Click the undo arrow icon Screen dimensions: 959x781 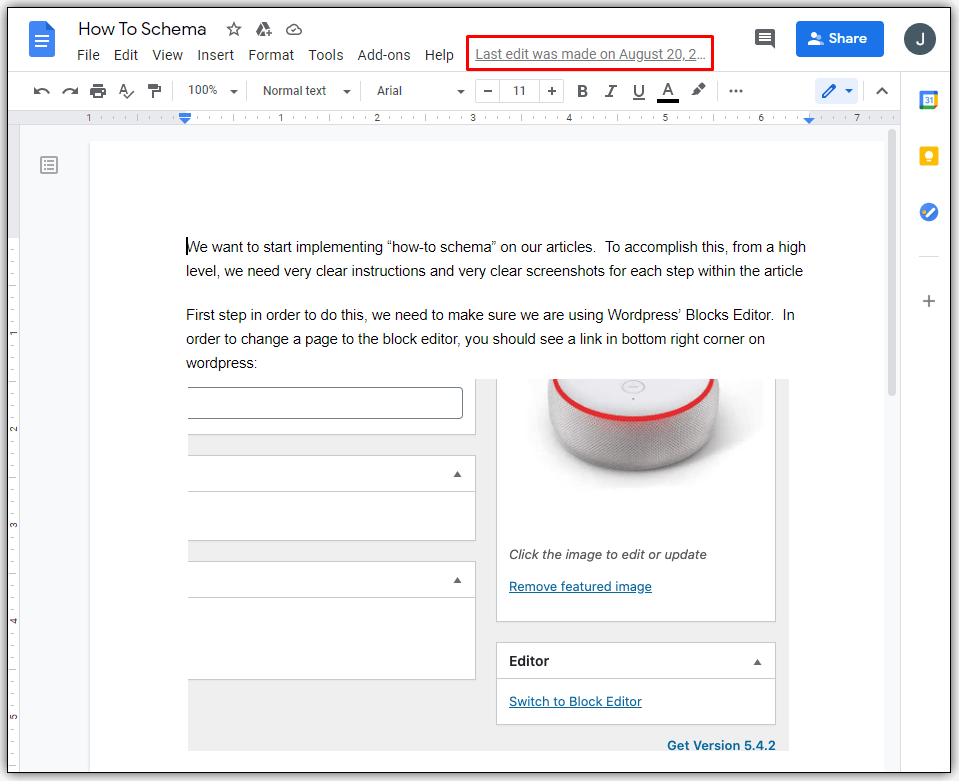42,91
